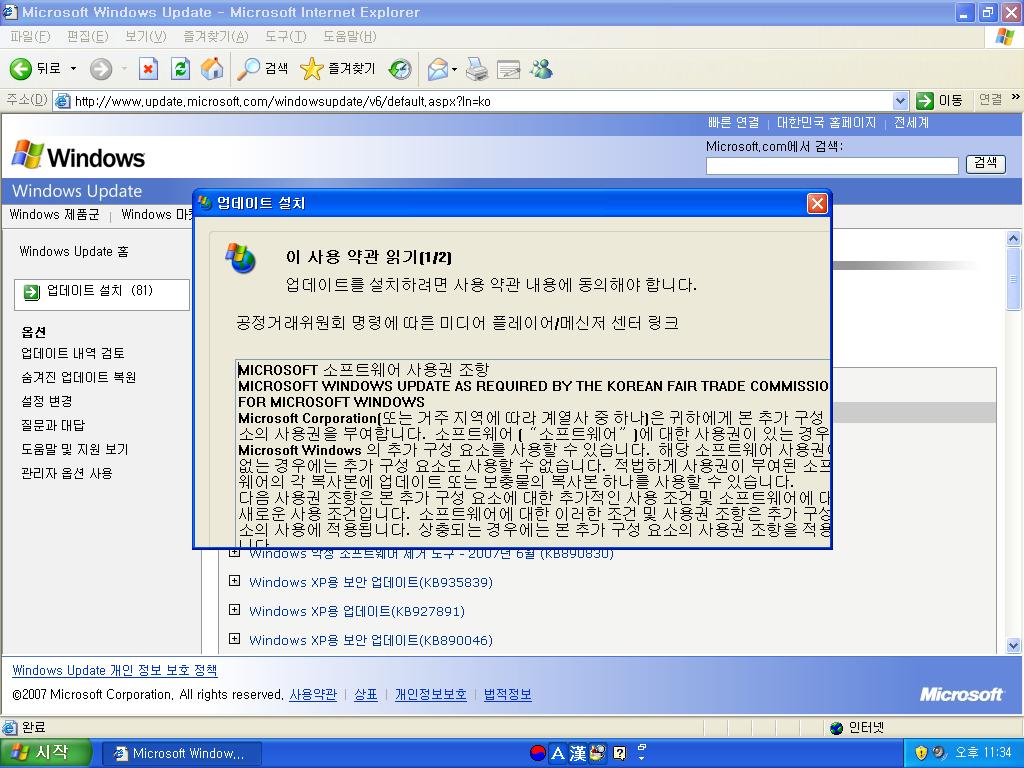The image size is (1024, 768).
Task: Click the page scrollbar down arrow
Action: (x=1014, y=645)
